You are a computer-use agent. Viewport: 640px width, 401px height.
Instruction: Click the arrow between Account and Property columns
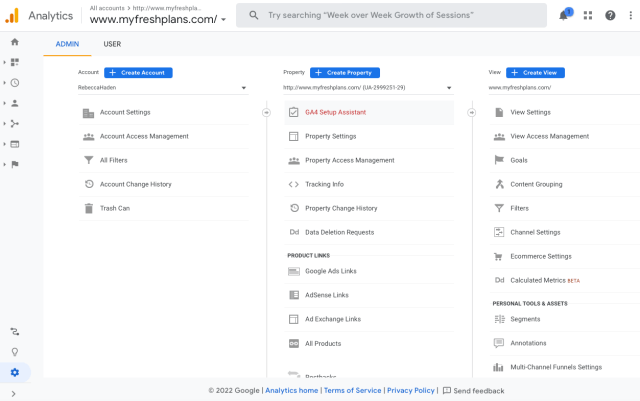[x=266, y=112]
